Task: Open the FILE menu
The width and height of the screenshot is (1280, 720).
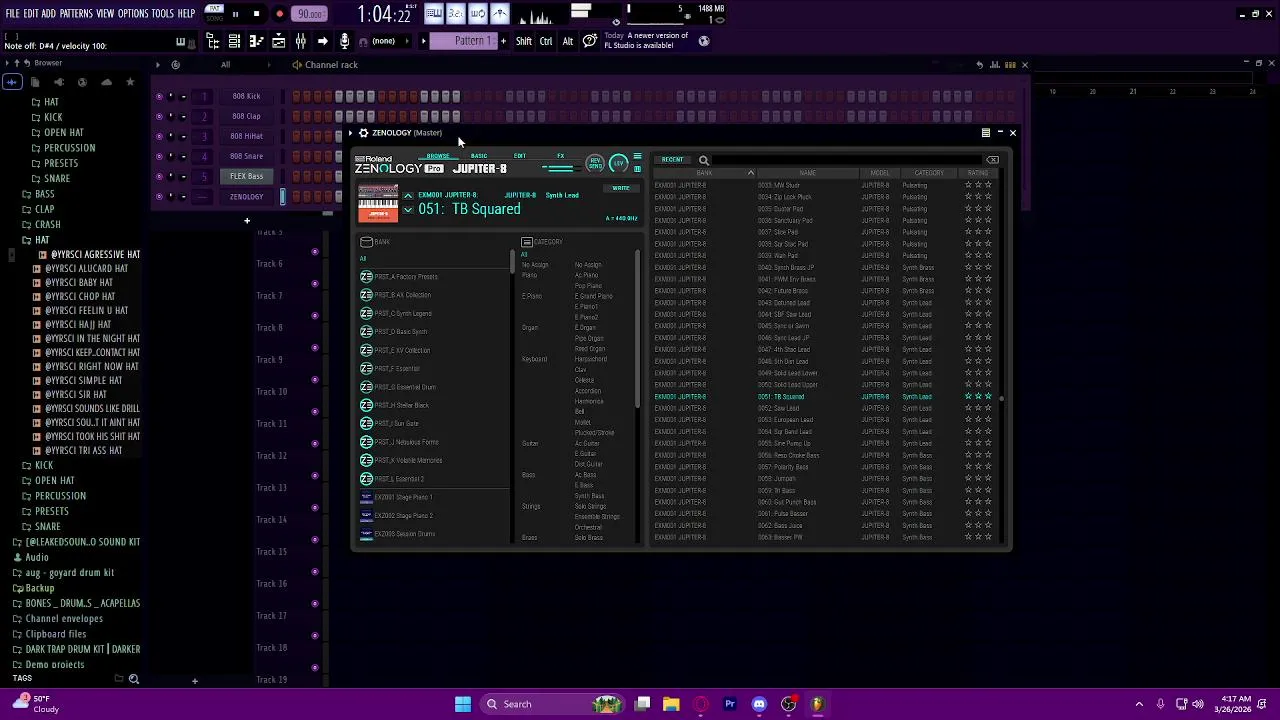Action: [x=13, y=14]
